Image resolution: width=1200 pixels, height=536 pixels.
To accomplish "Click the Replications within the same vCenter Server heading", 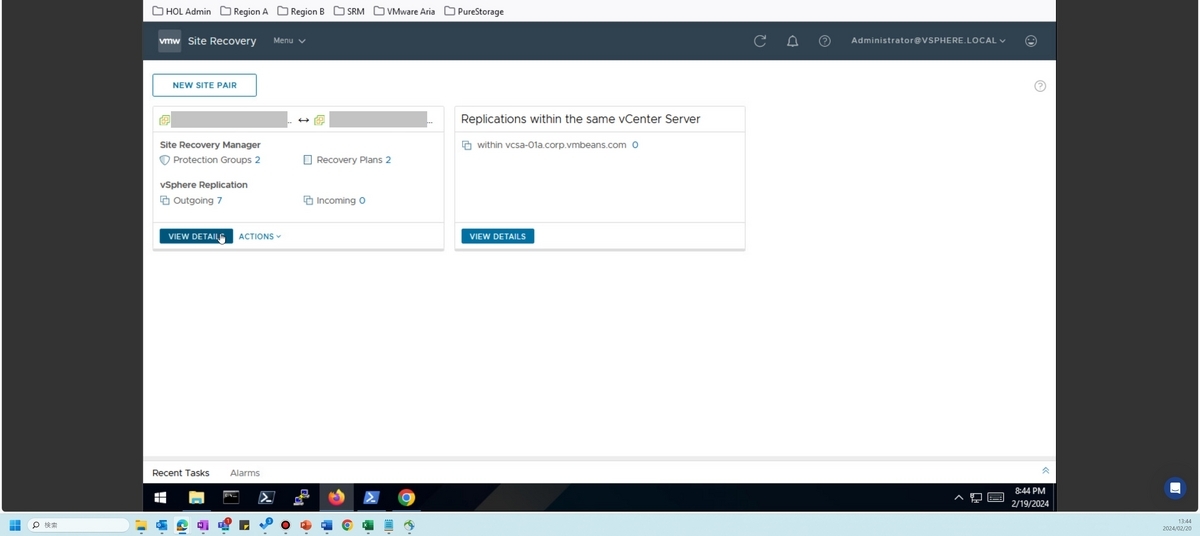I will pyautogui.click(x=581, y=119).
